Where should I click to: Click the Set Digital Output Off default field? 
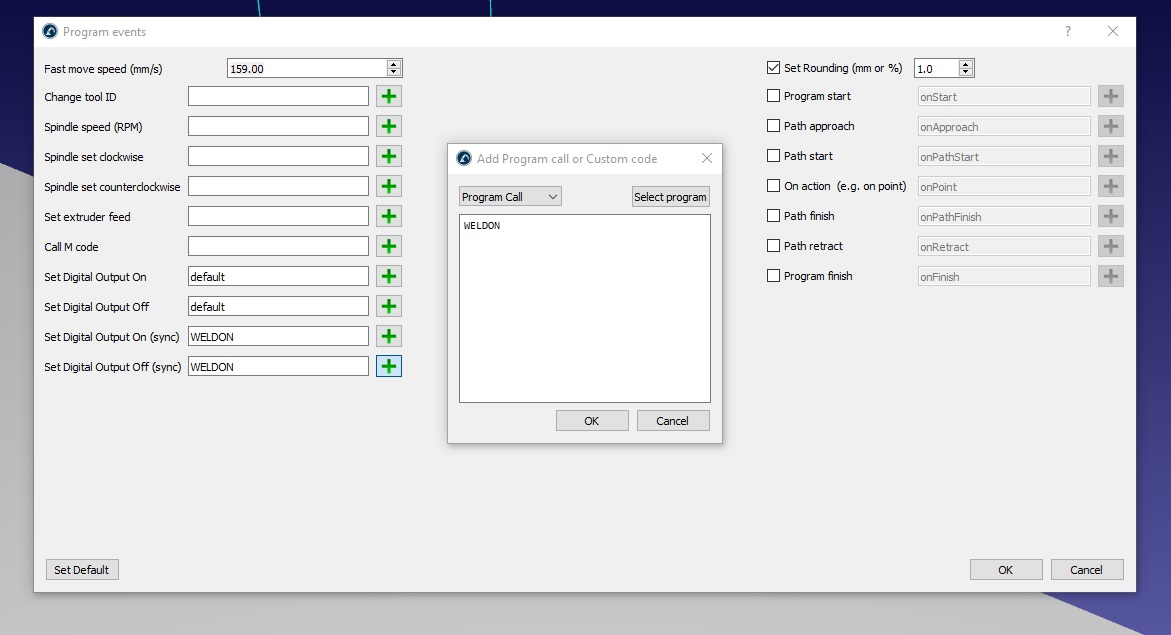click(x=278, y=306)
